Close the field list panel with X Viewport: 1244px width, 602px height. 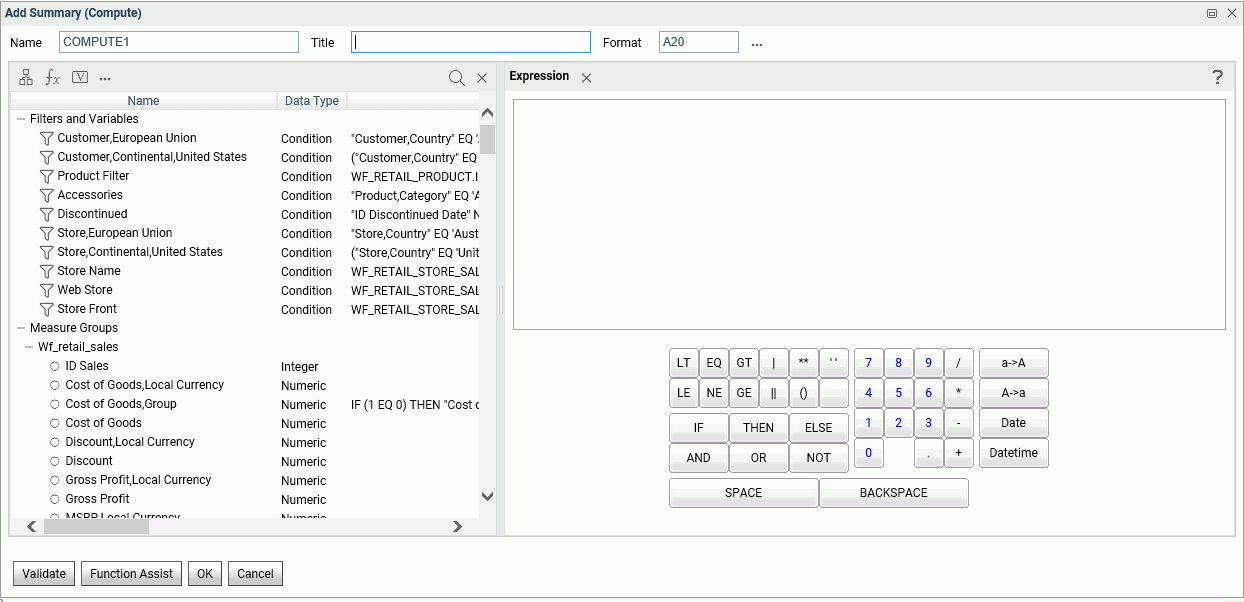coord(482,78)
